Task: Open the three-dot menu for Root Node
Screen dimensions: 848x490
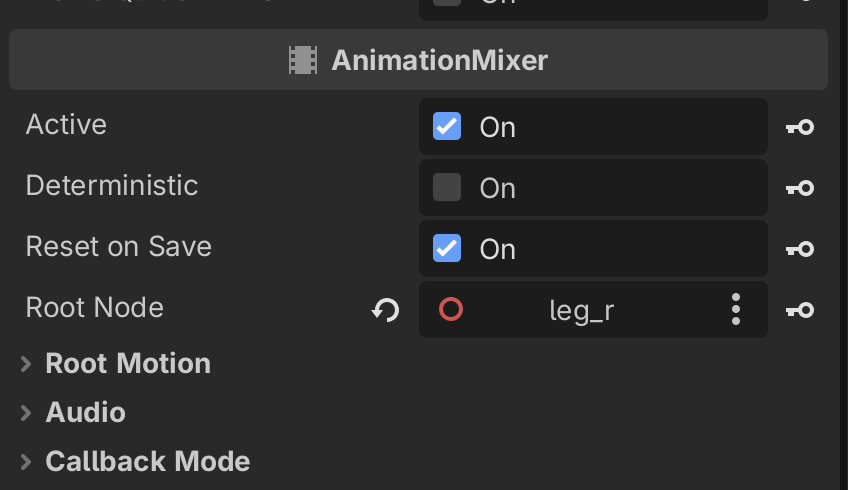Action: pos(736,309)
